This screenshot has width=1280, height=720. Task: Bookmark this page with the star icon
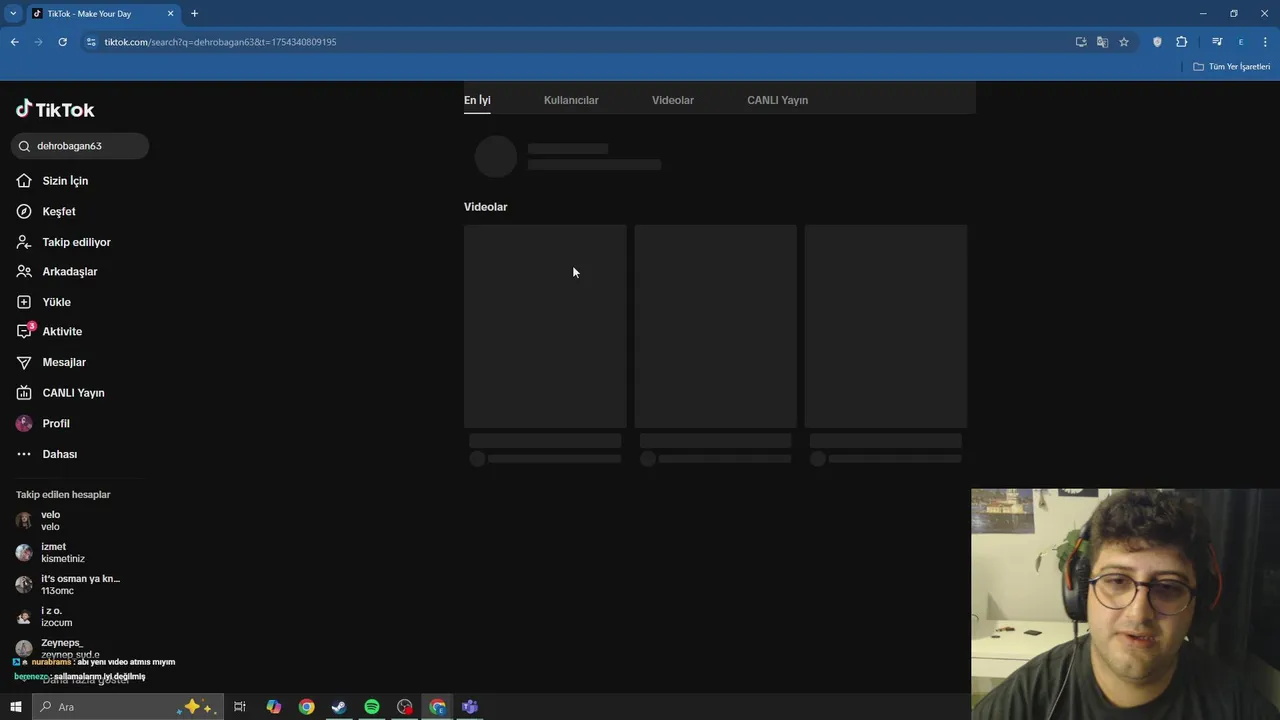[x=1124, y=42]
